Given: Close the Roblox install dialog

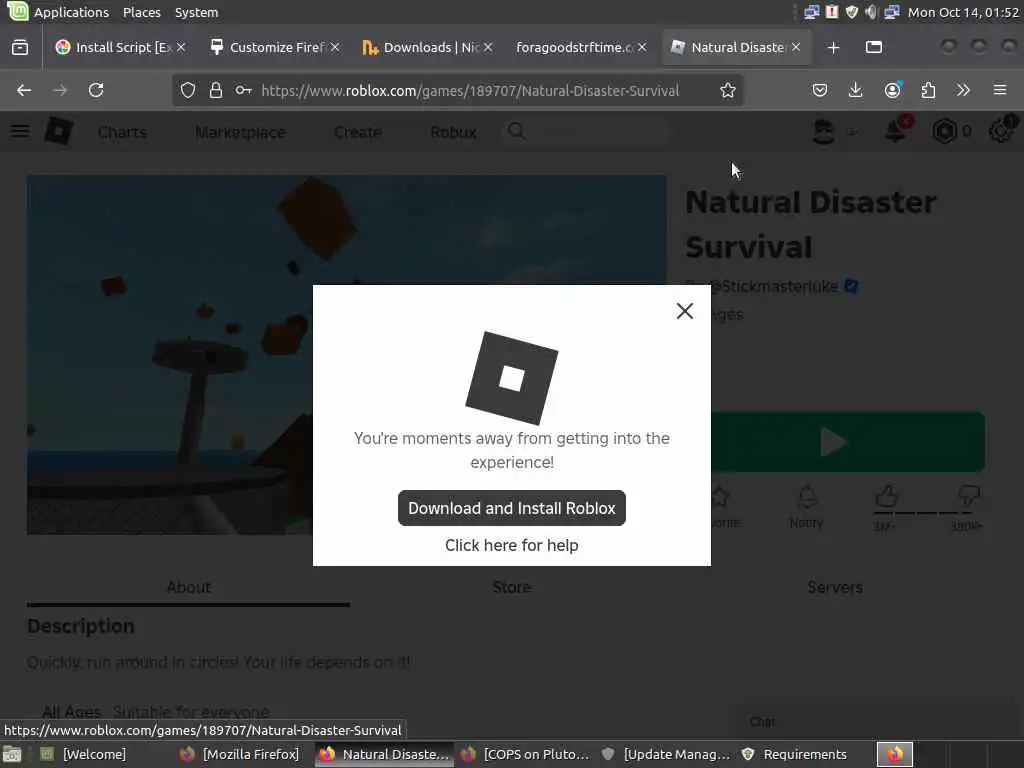Looking at the screenshot, I should click(x=684, y=311).
